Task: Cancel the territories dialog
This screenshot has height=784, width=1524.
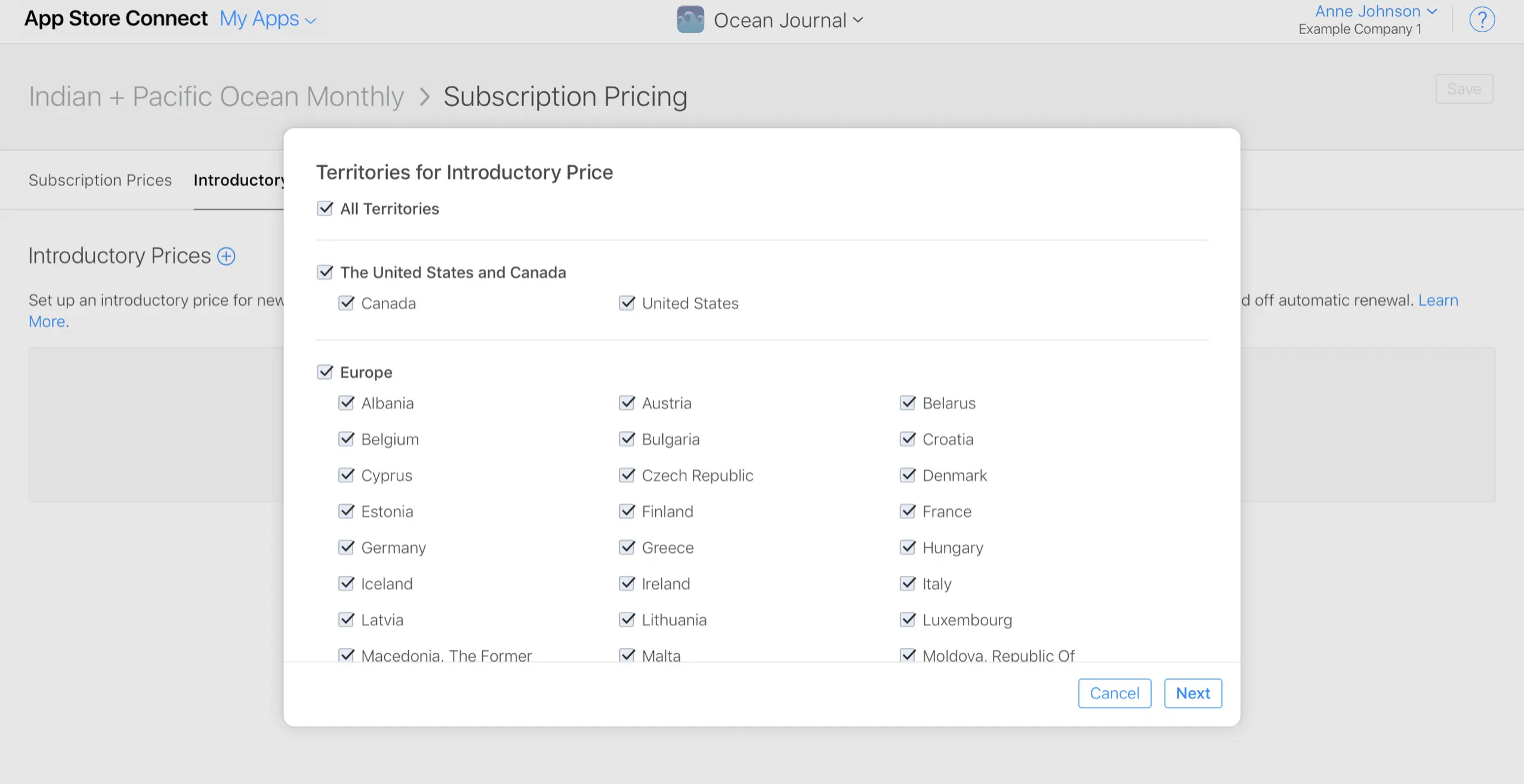Action: tap(1114, 693)
